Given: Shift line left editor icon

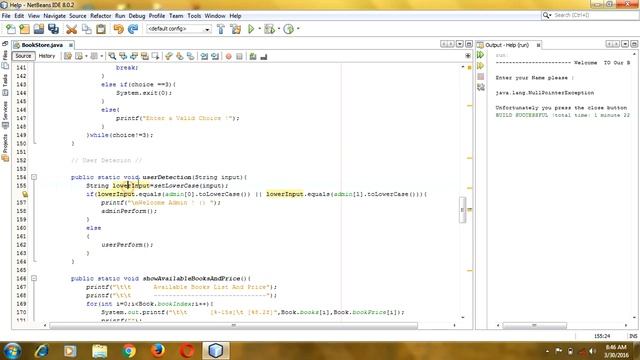Looking at the screenshot, I should pos(204,56).
